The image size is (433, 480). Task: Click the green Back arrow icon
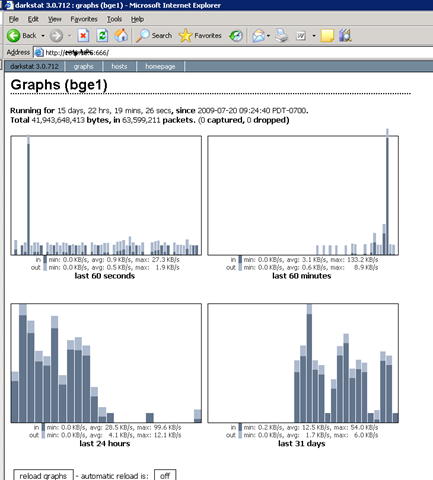14,36
